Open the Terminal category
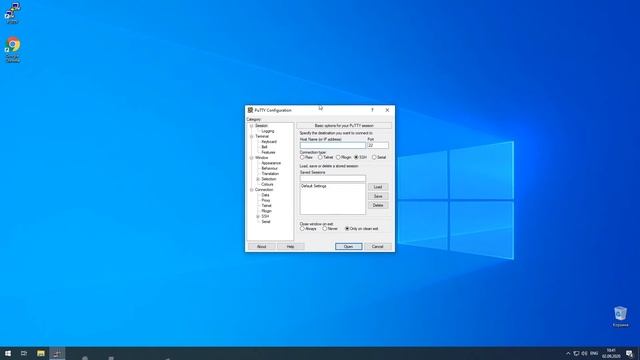 coord(262,136)
